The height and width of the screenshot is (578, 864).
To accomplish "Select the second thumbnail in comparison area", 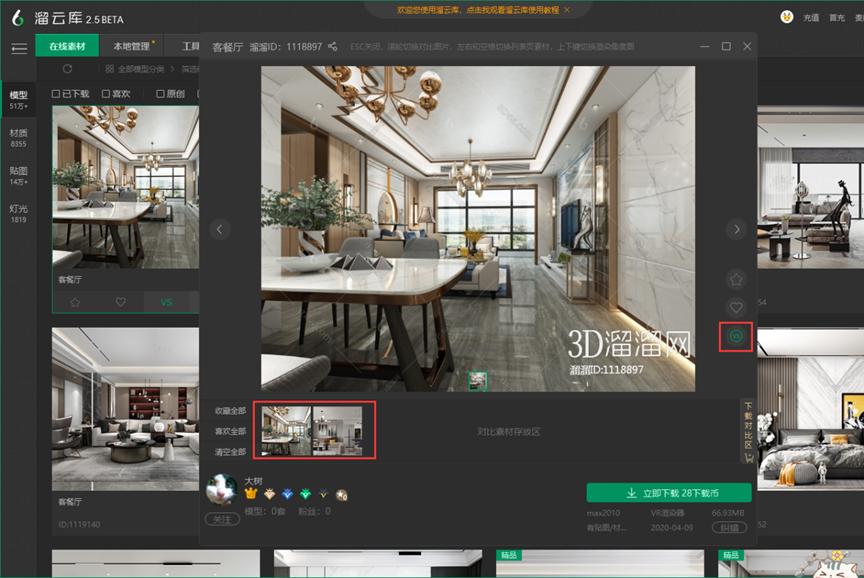I will coord(336,430).
